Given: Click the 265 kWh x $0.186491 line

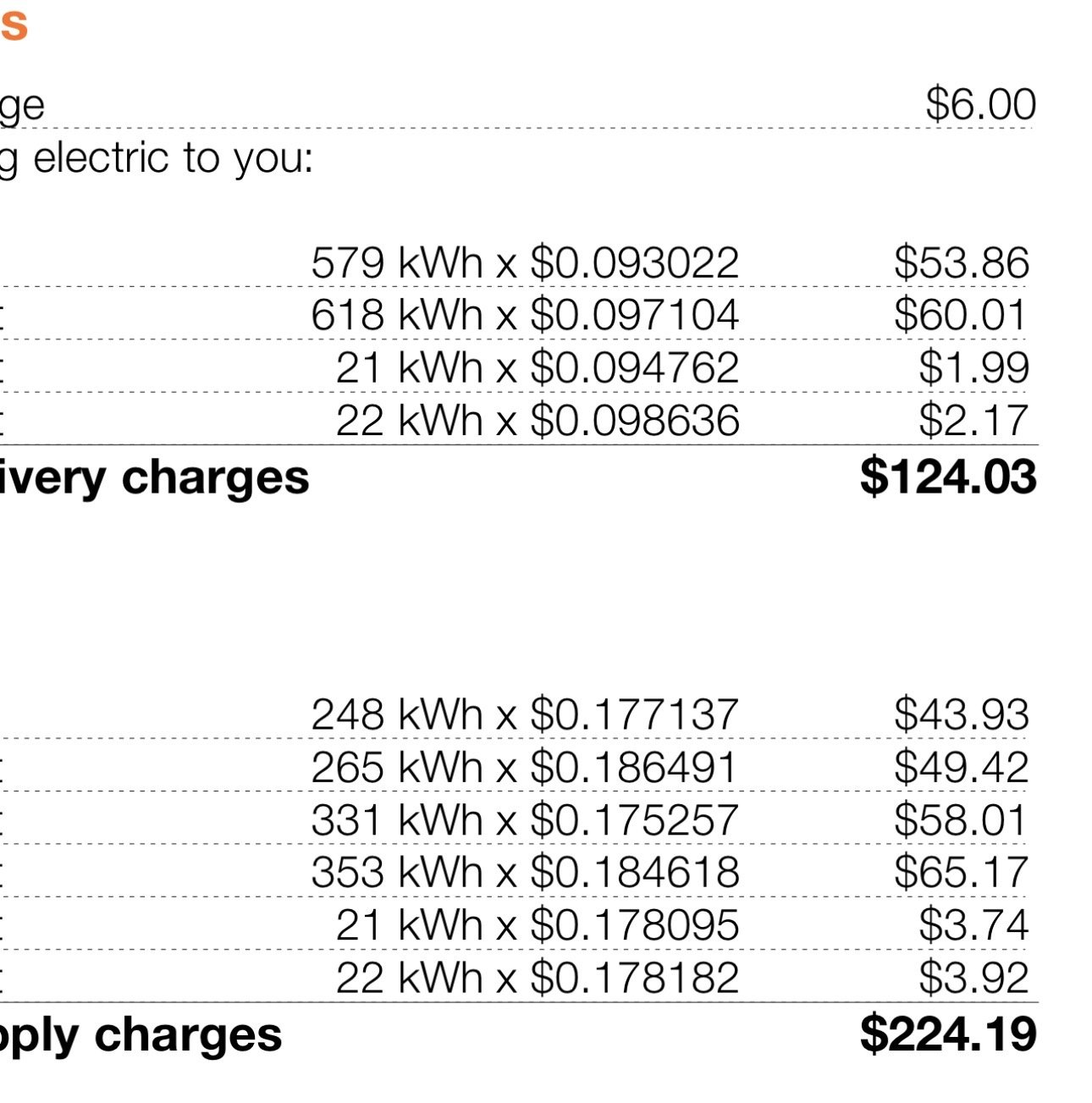Looking at the screenshot, I should tap(525, 768).
